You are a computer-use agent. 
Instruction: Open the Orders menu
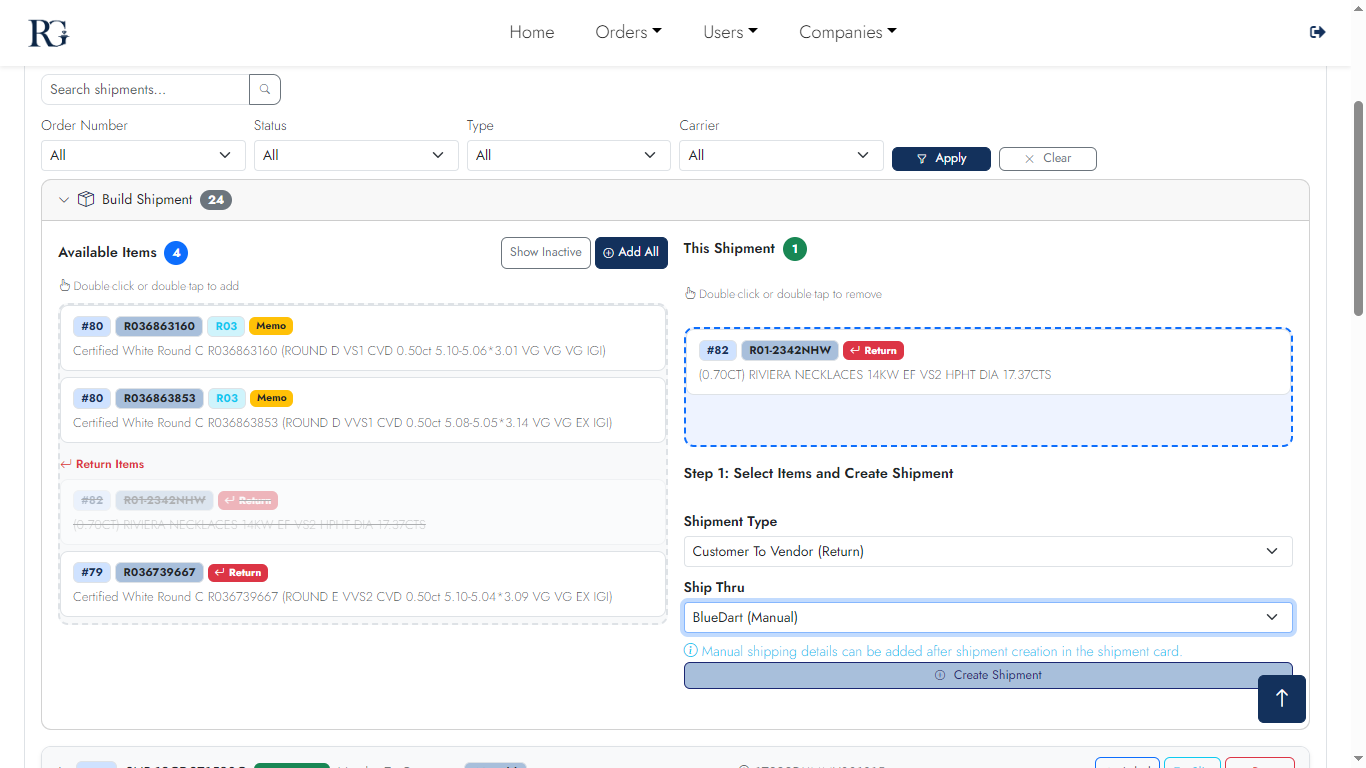point(628,32)
